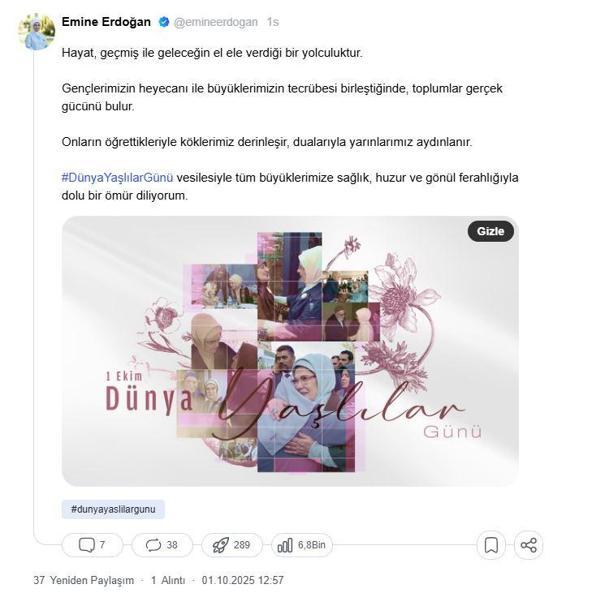Click the 289 boost count
The image size is (605, 593).
coord(242,545)
